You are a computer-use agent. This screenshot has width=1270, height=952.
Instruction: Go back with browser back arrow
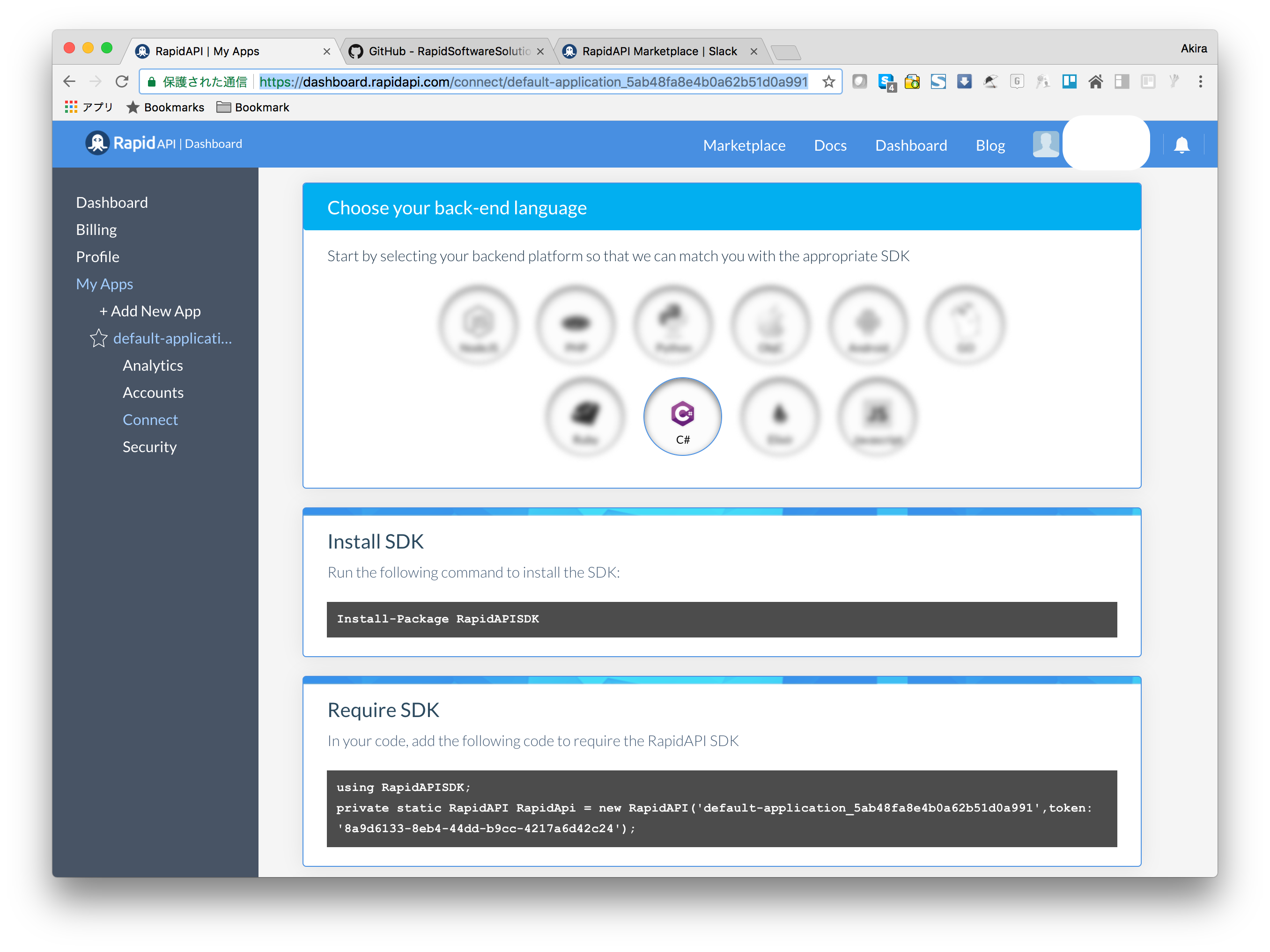click(69, 81)
